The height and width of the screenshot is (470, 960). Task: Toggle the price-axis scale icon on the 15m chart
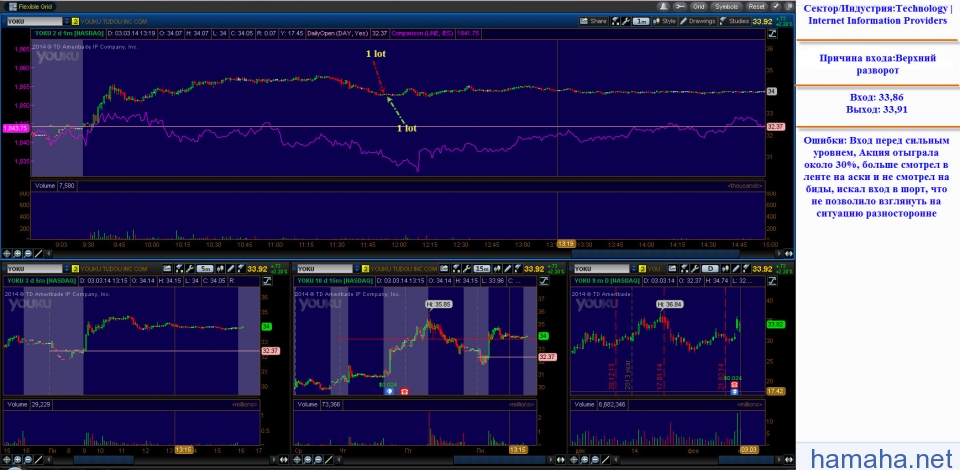pyautogui.click(x=544, y=281)
